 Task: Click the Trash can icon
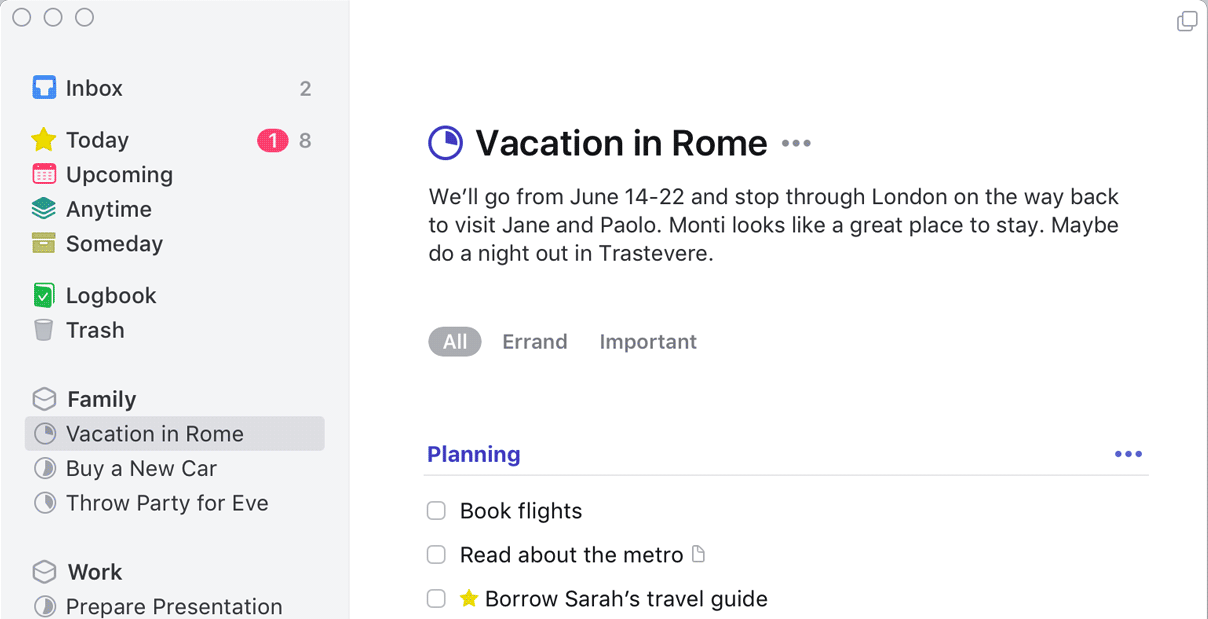click(43, 330)
